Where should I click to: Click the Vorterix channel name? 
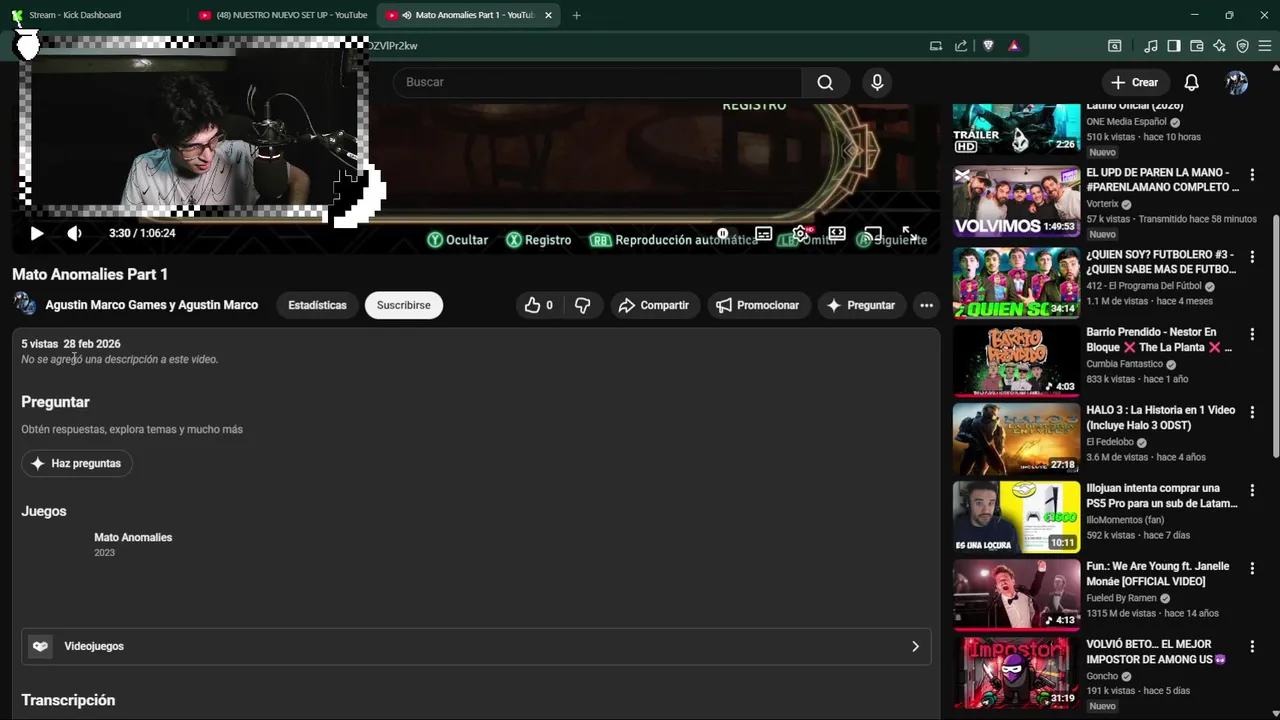[1103, 204]
